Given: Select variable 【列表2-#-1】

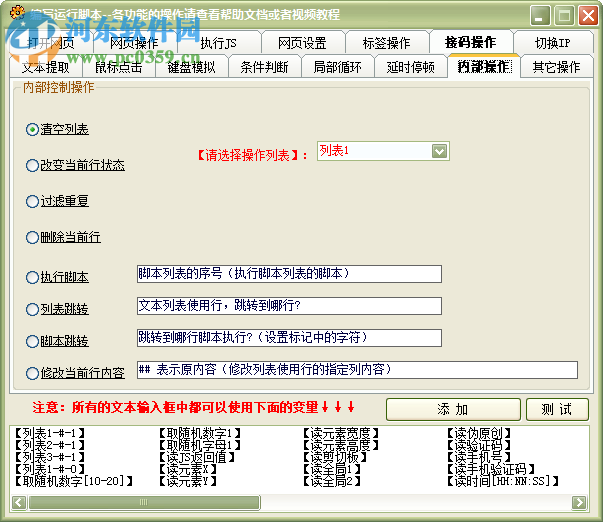Looking at the screenshot, I should point(50,445).
